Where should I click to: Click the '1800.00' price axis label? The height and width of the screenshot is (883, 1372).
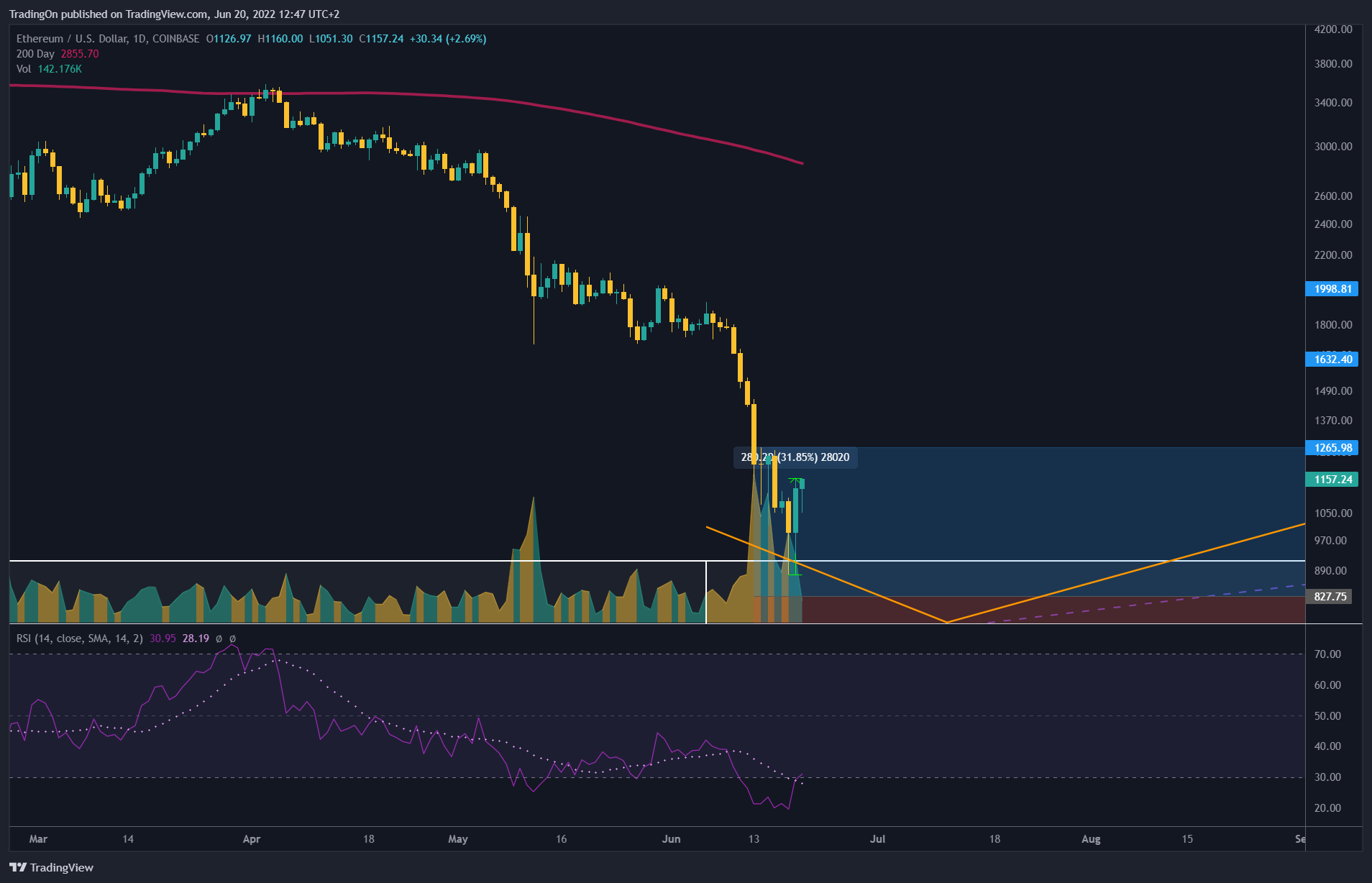pos(1332,325)
